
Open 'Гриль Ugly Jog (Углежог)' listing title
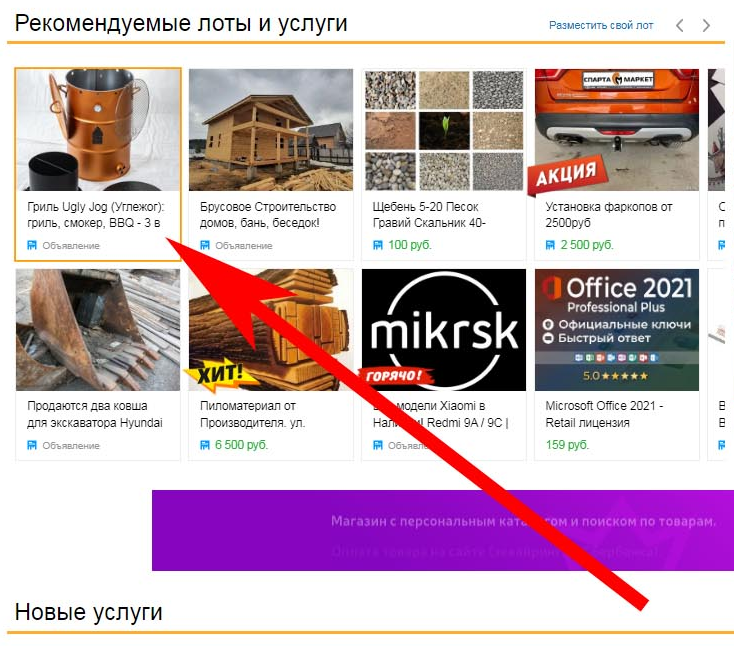(96, 214)
